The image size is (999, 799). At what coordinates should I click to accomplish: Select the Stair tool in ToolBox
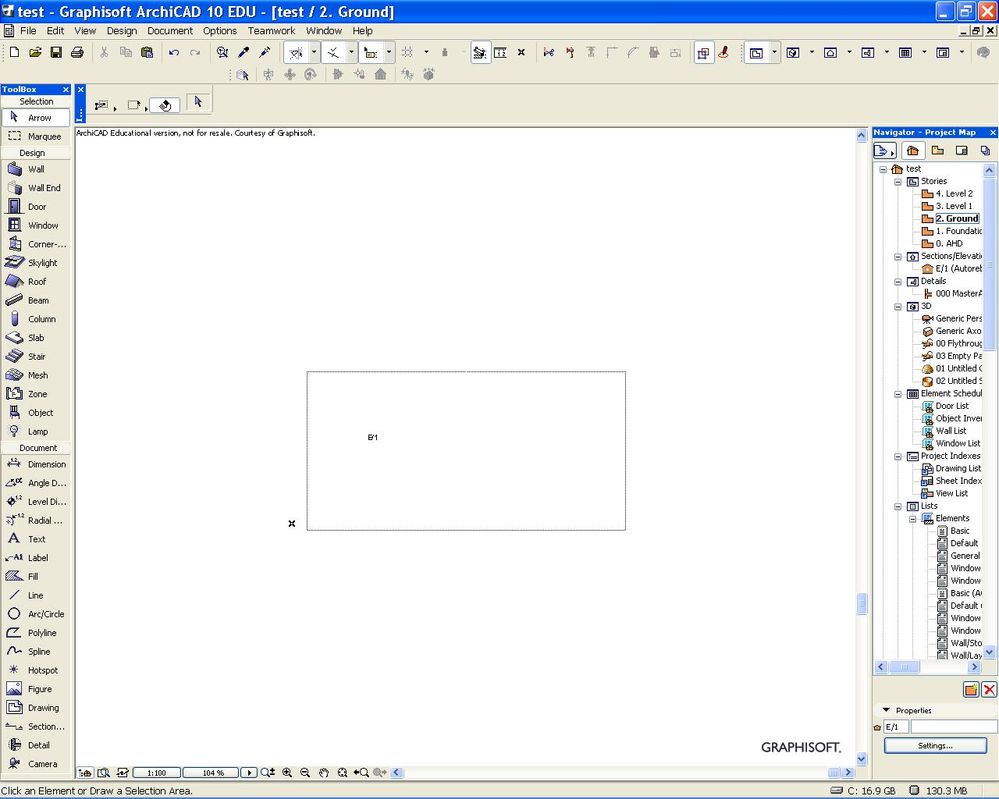tap(35, 356)
